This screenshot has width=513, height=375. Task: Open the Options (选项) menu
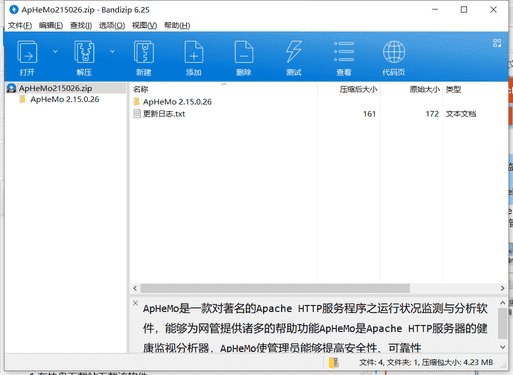coord(112,25)
